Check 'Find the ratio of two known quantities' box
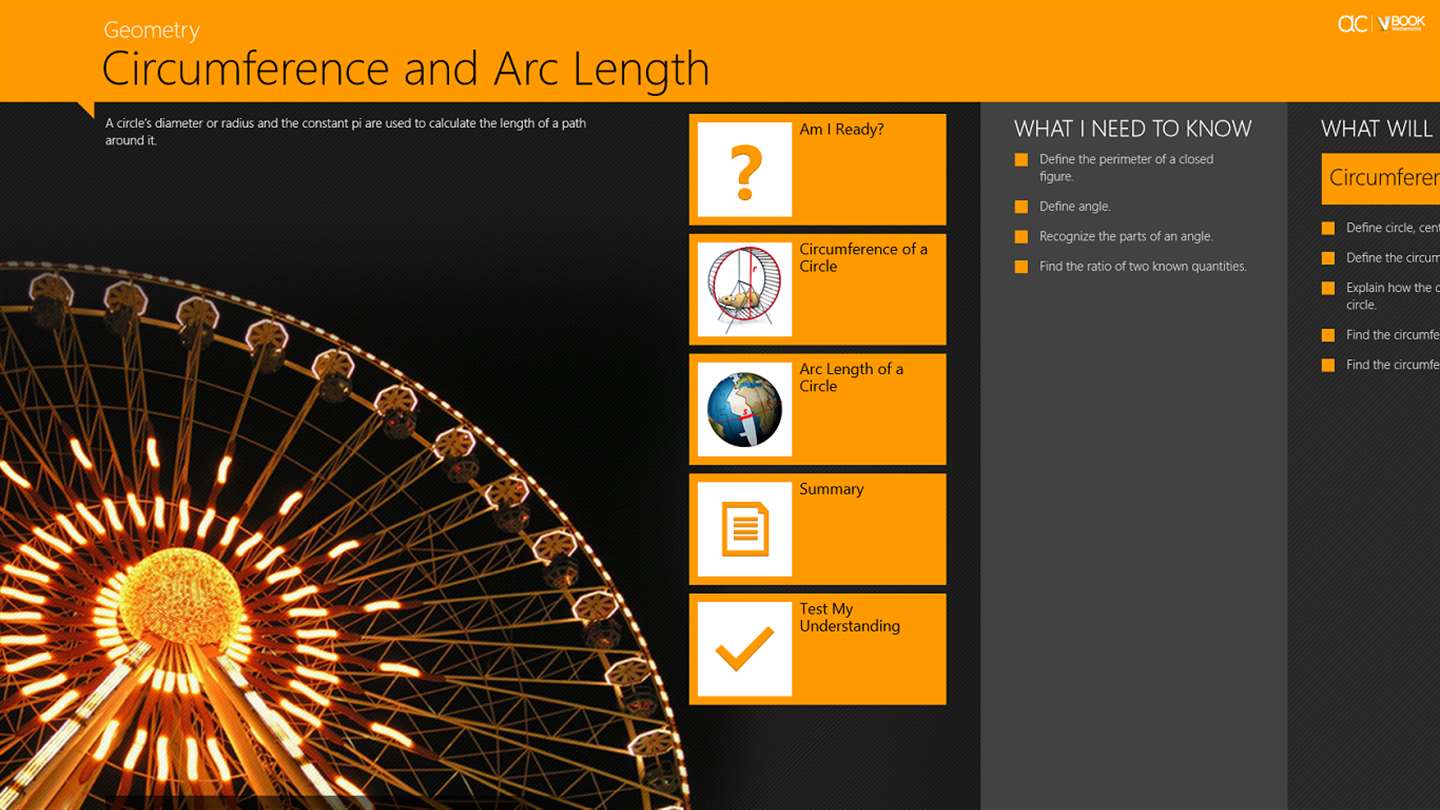Image resolution: width=1440 pixels, height=810 pixels. tap(1021, 266)
